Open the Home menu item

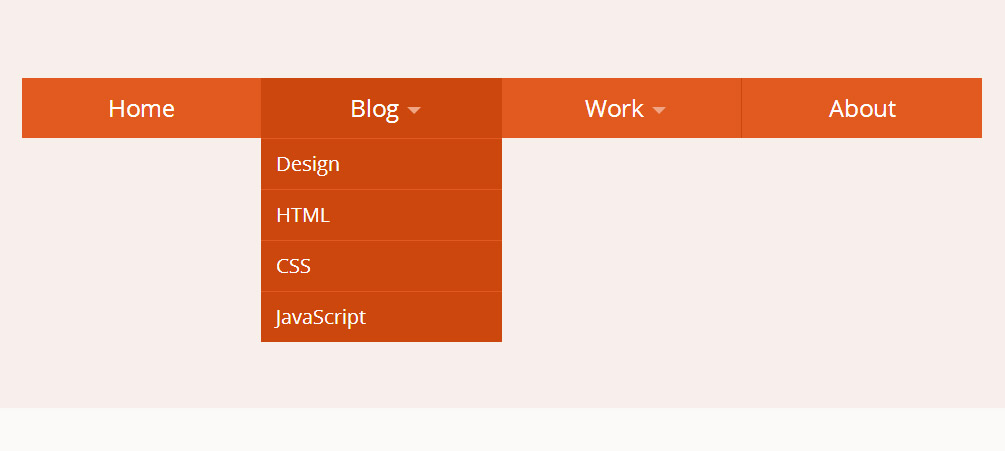click(142, 108)
